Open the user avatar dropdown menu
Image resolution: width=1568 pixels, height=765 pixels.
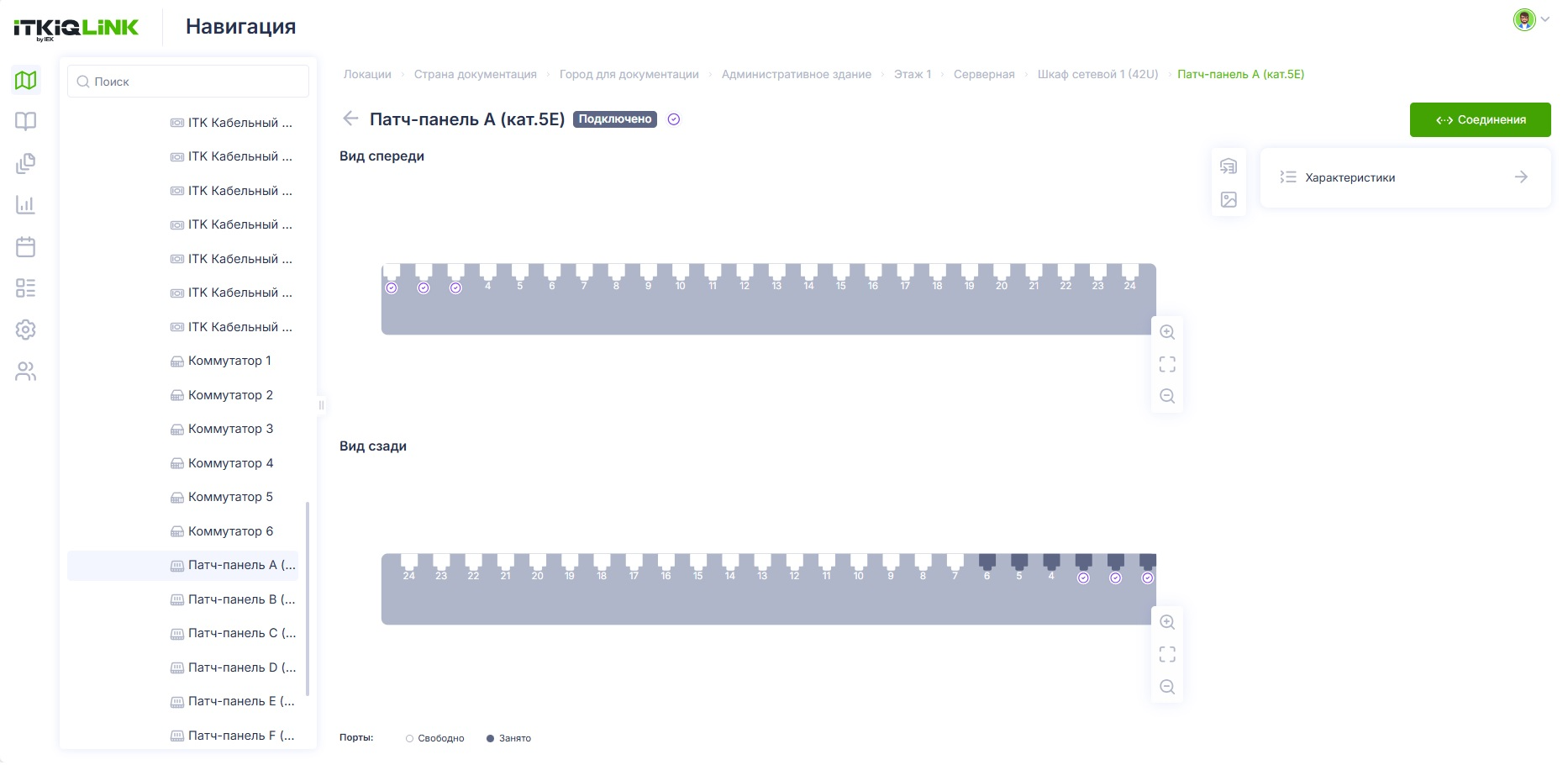click(x=1531, y=19)
